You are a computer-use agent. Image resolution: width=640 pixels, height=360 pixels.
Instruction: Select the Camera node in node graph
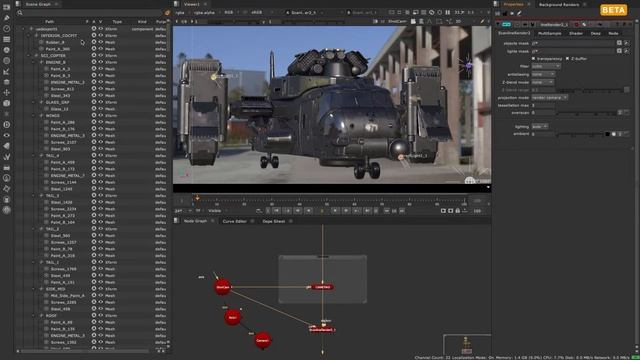tap(262, 340)
